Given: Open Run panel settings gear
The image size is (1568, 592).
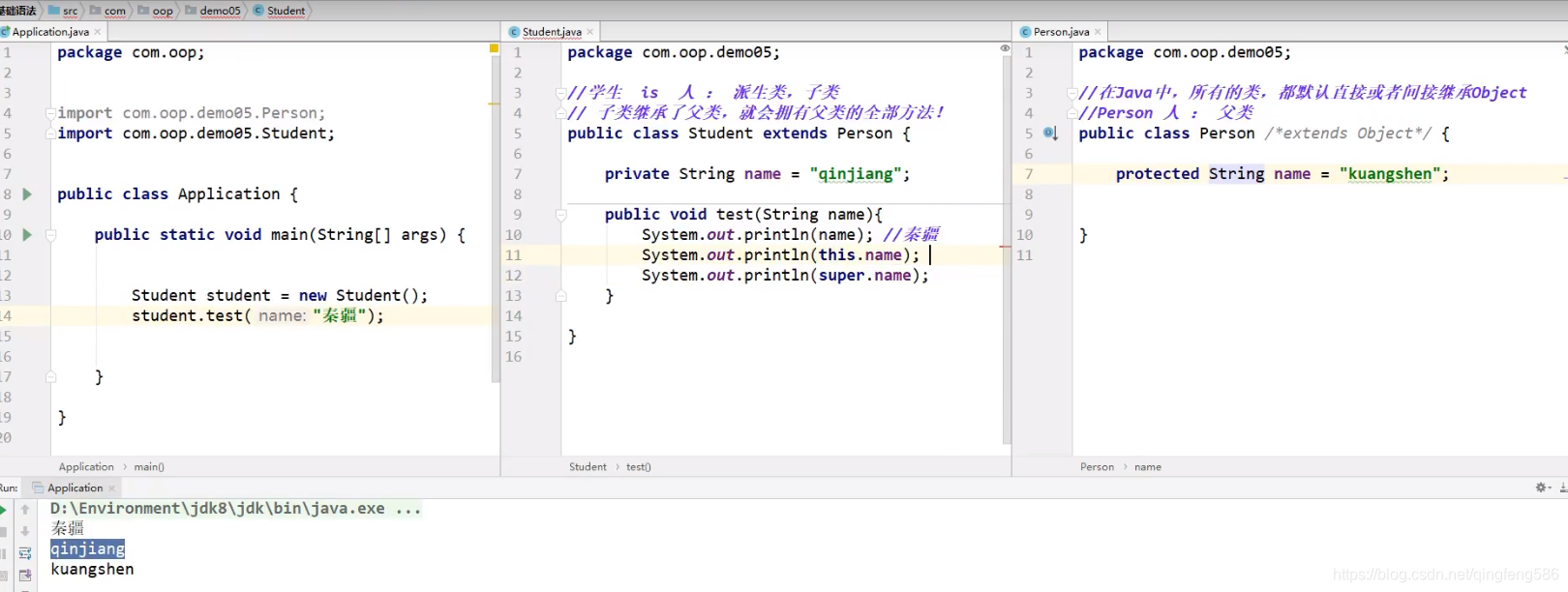Looking at the screenshot, I should 1542,488.
